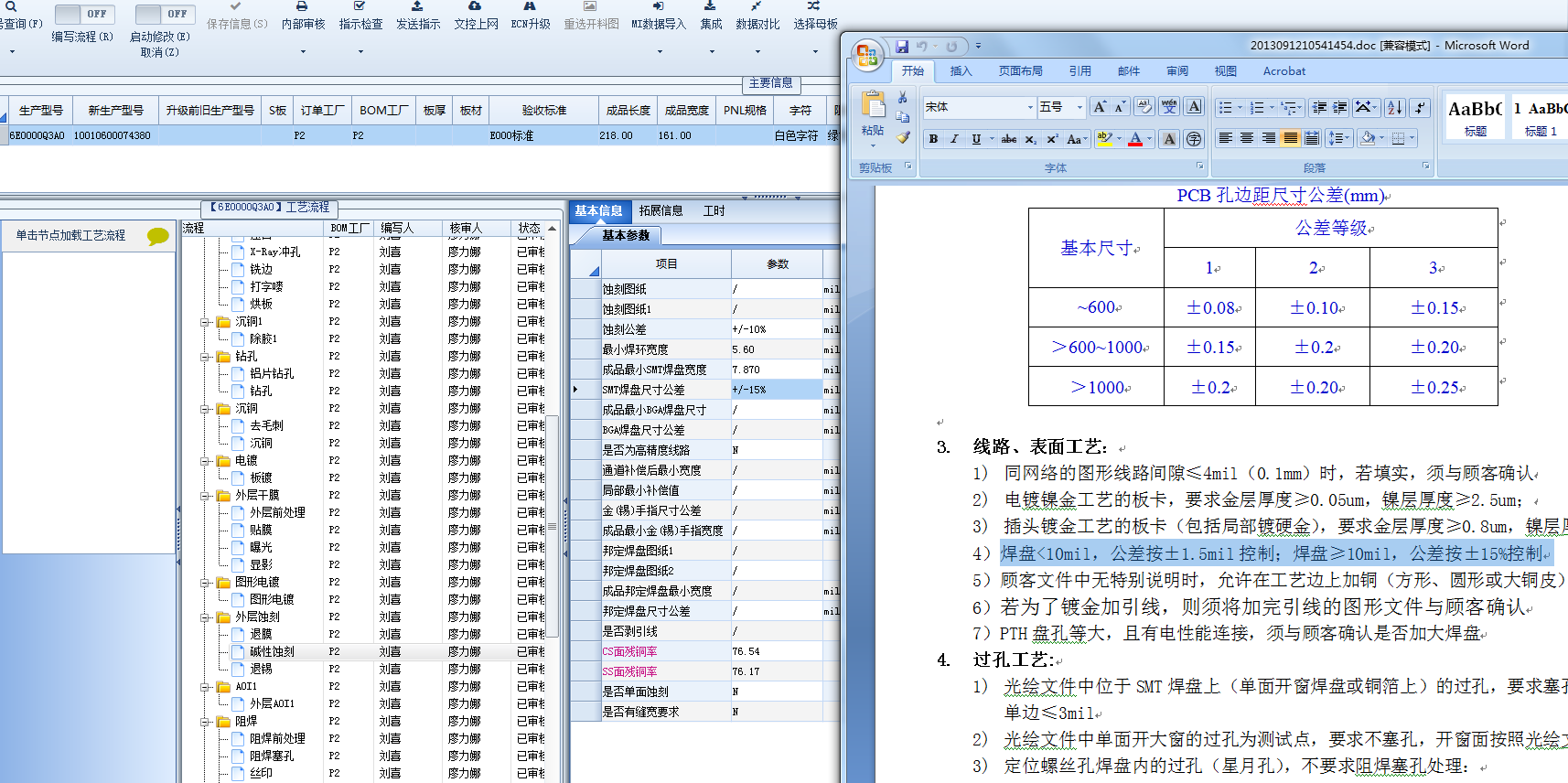Viewport: 1568px width, 783px height.
Task: Click the Phonetic Guide wén icon
Action: 1169,107
